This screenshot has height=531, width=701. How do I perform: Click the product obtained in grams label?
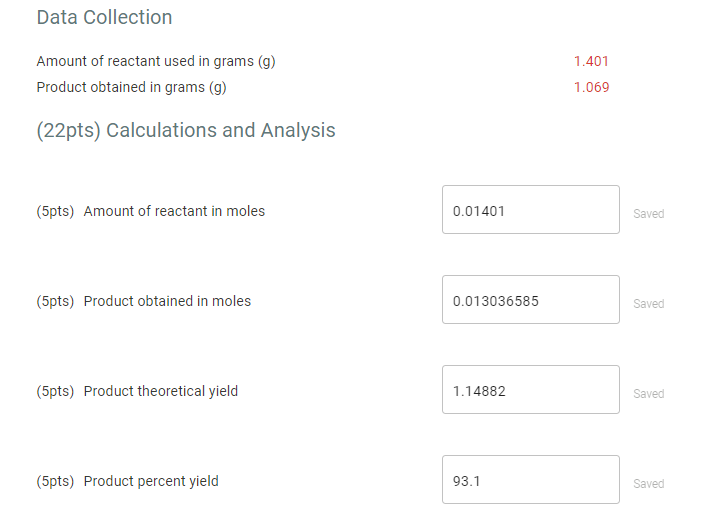(131, 87)
